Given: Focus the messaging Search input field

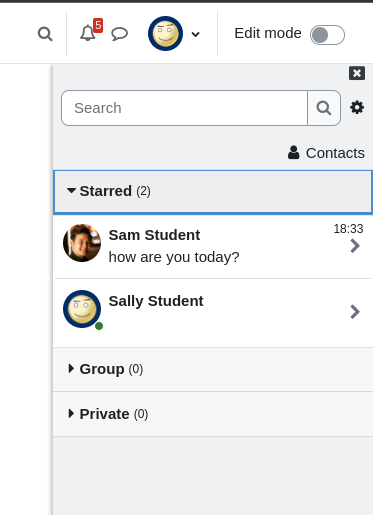Looking at the screenshot, I should tap(184, 108).
